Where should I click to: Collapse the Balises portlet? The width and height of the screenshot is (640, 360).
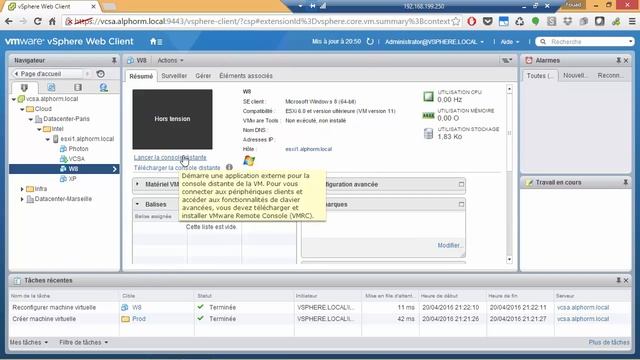pos(138,204)
